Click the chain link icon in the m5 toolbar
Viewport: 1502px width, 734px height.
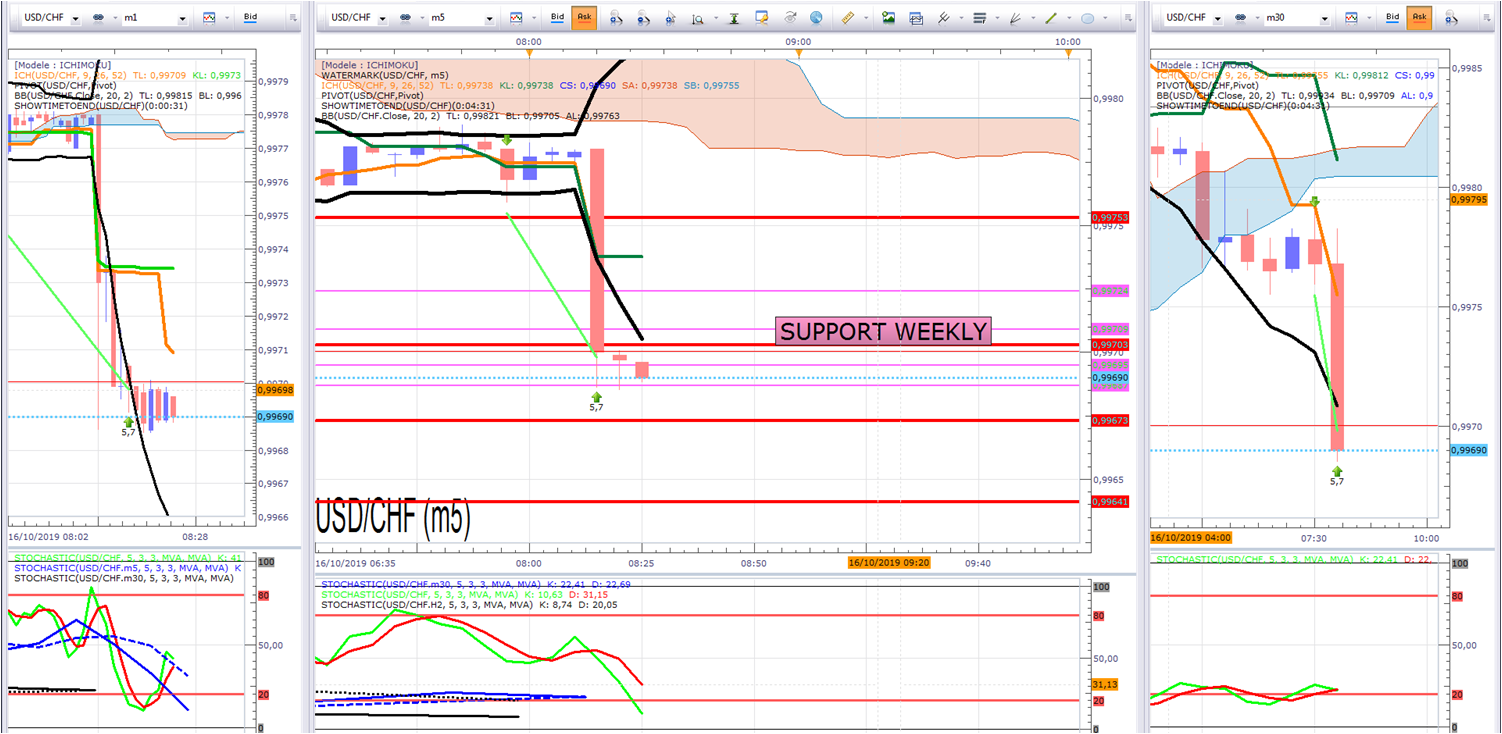point(405,18)
